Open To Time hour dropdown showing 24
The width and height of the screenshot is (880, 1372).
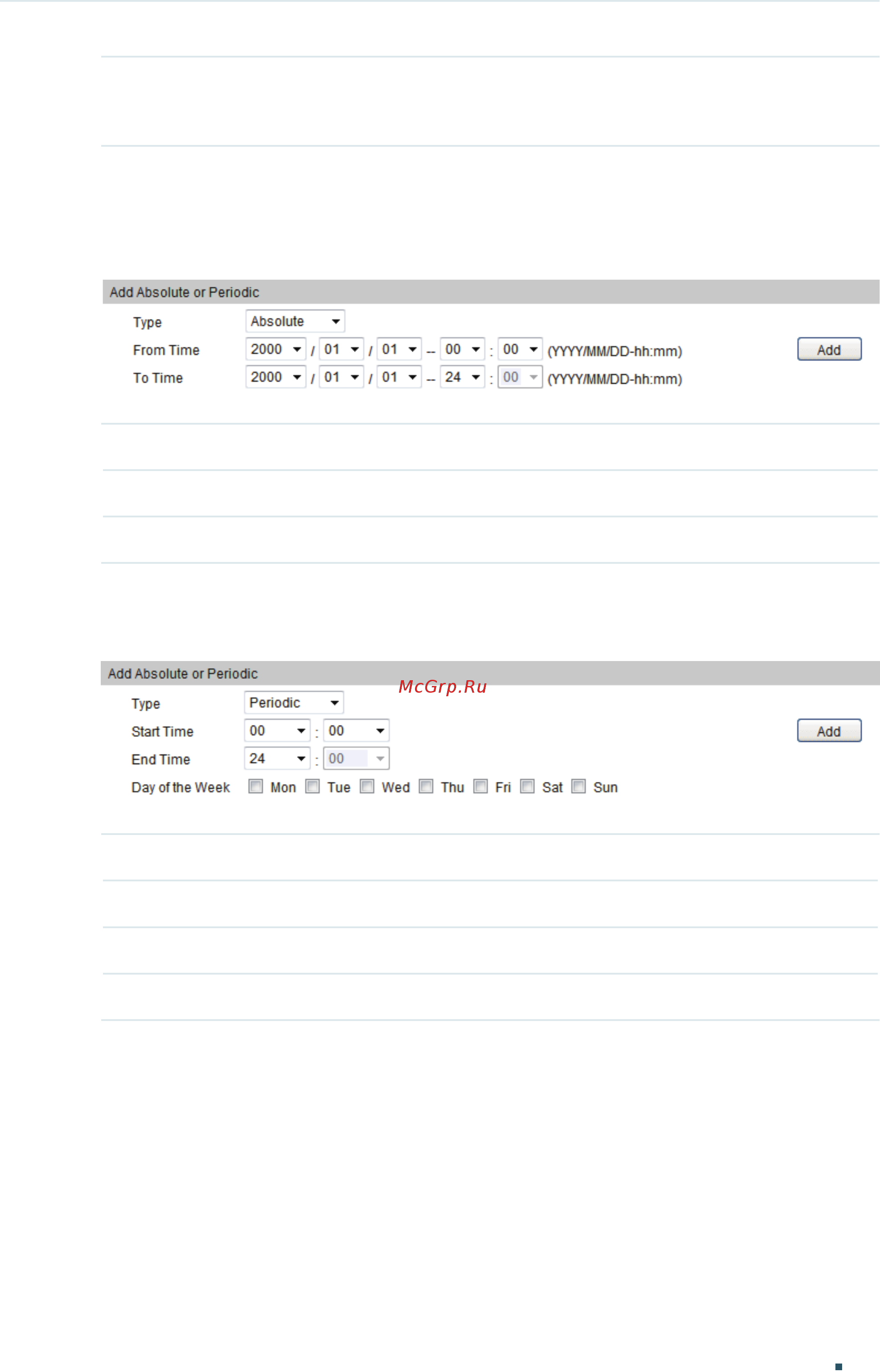[462, 377]
